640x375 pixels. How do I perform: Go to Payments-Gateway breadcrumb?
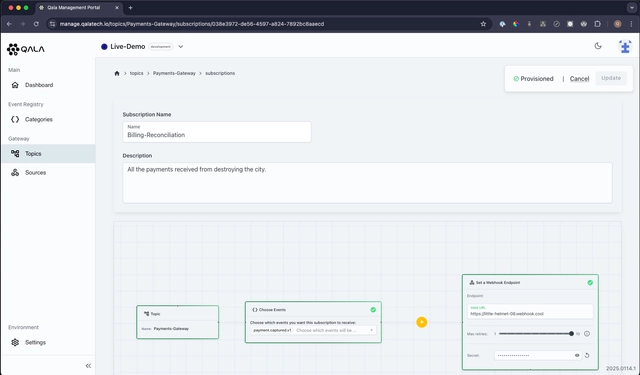pos(174,73)
